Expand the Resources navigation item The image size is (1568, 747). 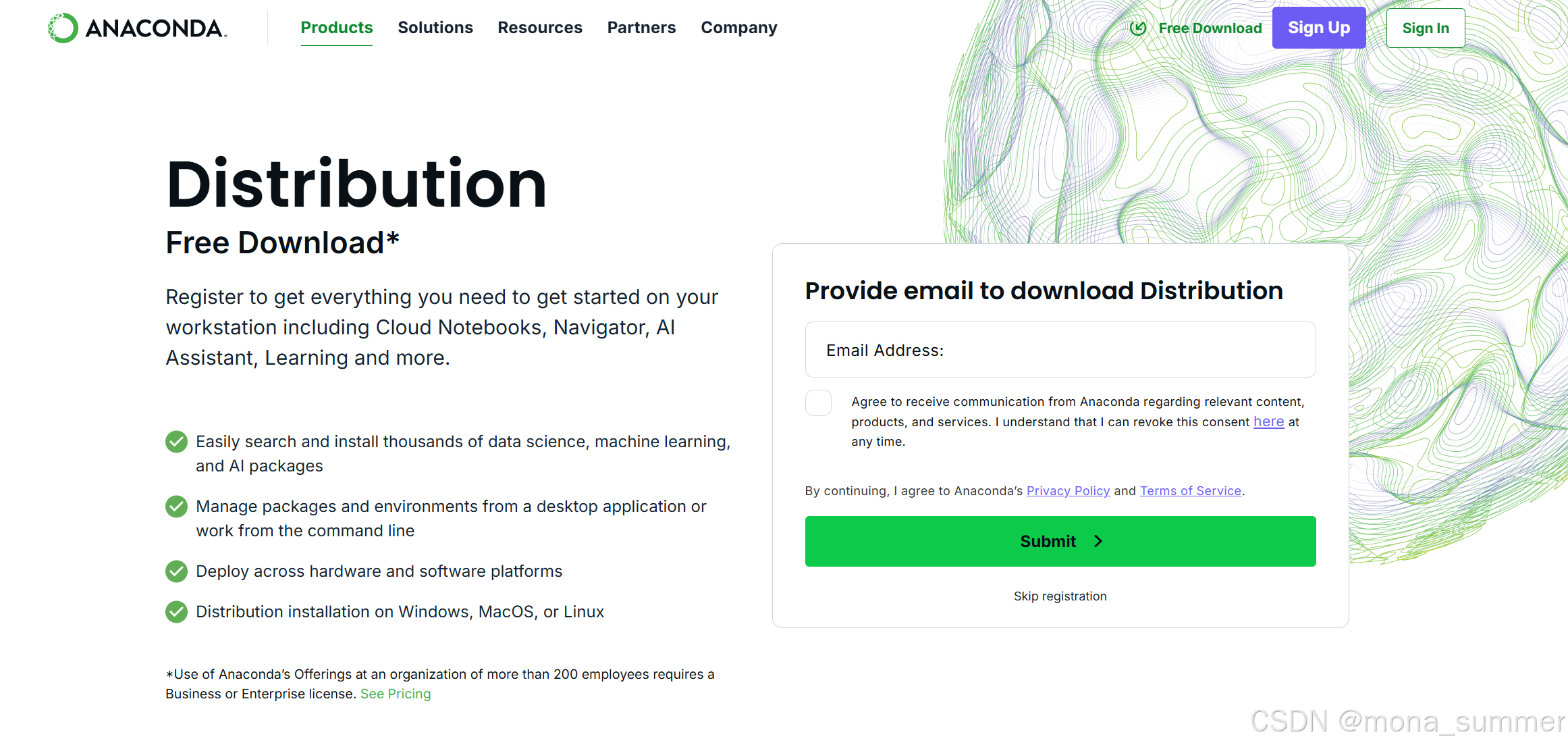539,28
